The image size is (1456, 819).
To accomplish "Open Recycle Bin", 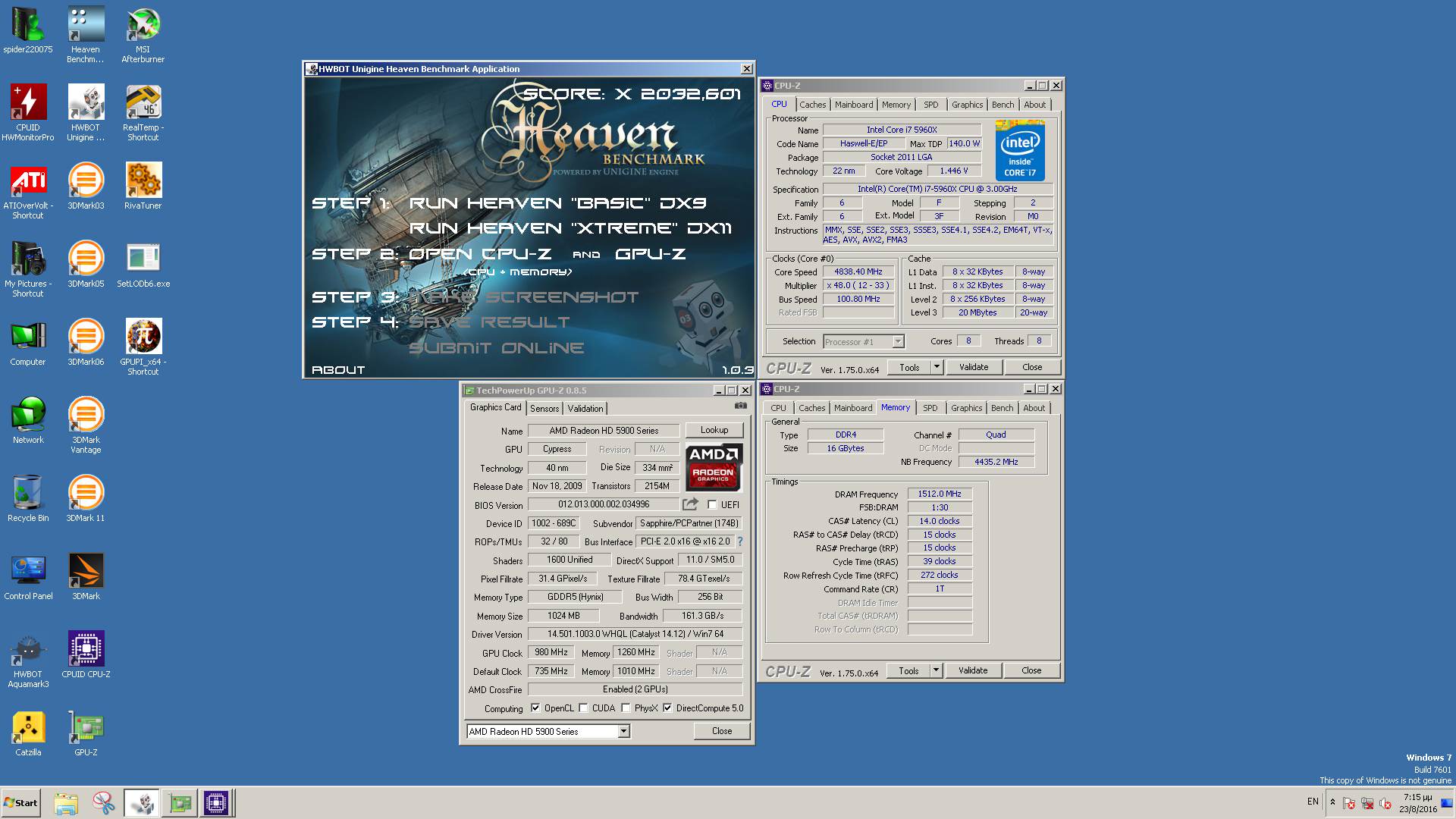I will coord(28,499).
